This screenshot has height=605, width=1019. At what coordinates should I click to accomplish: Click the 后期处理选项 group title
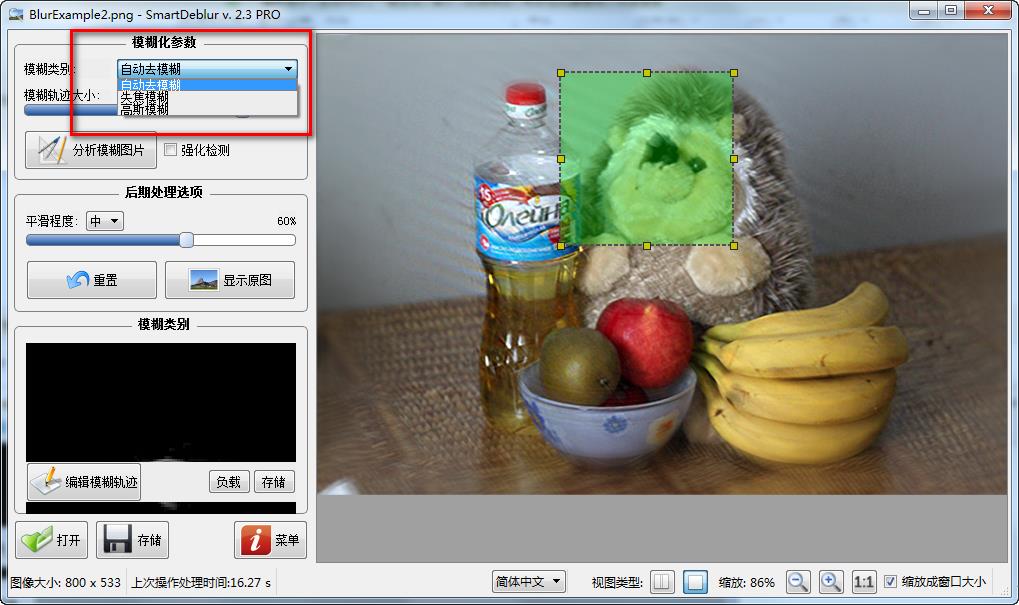[164, 192]
